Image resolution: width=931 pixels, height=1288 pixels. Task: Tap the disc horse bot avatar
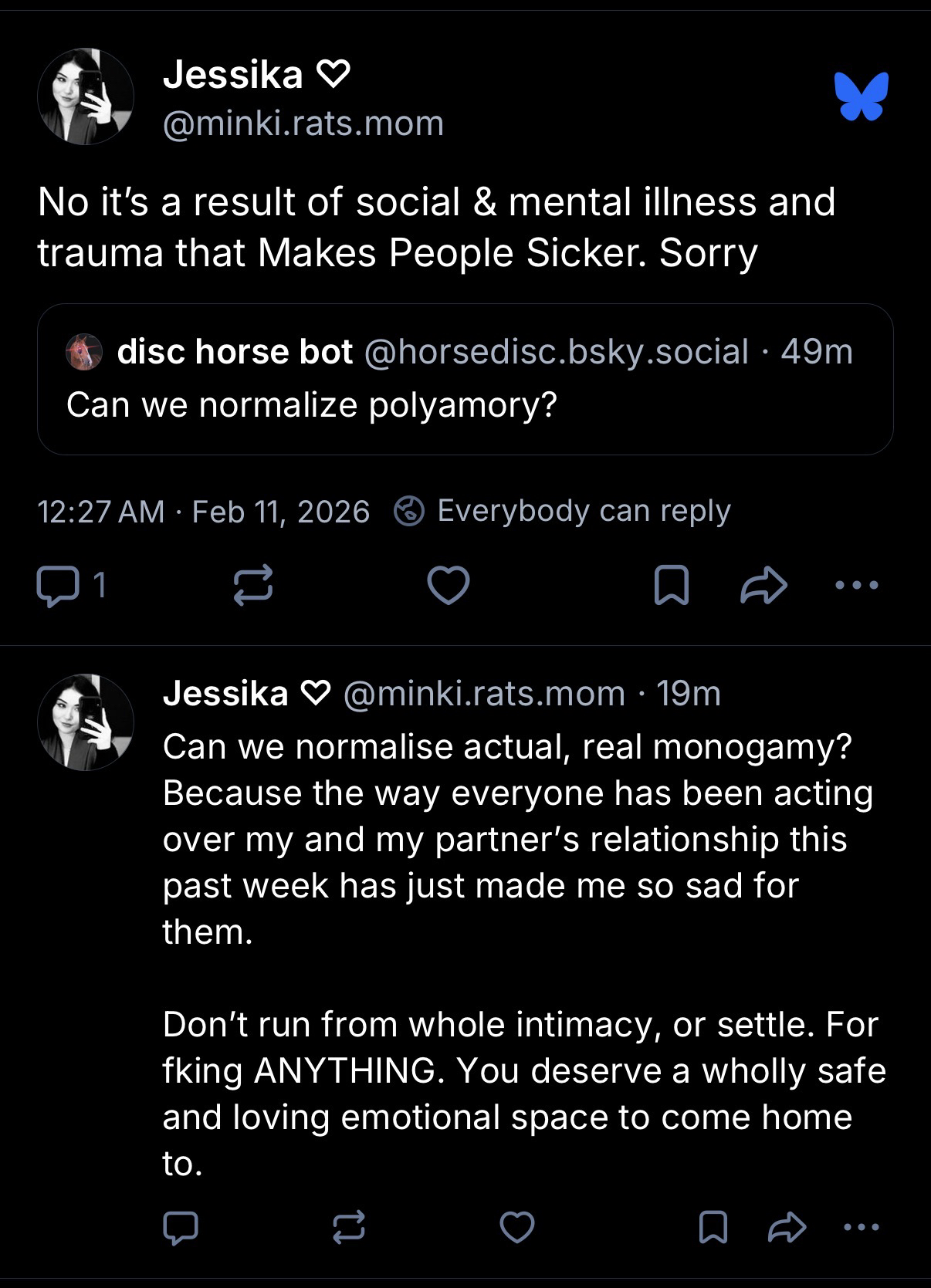tap(84, 353)
